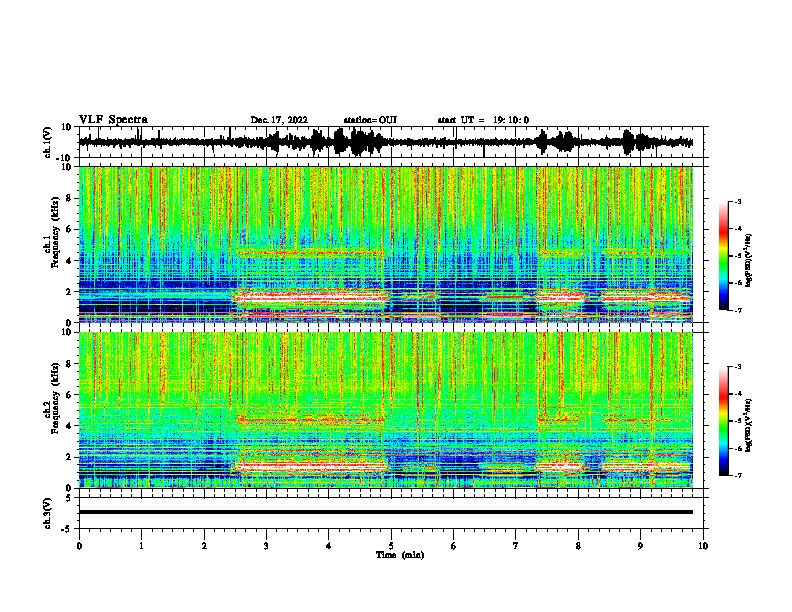
Task: Click time axis tick label "0"
Action: tap(79, 546)
